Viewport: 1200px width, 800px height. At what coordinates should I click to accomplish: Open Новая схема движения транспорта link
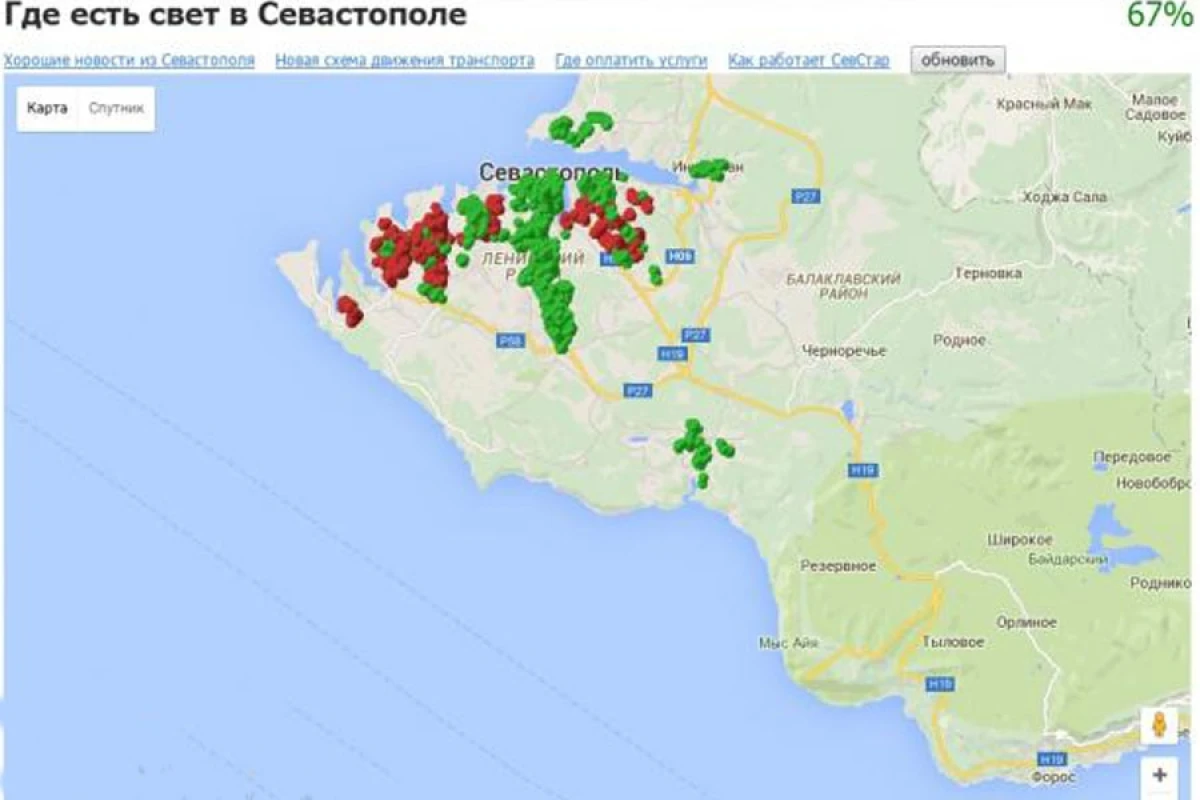click(x=404, y=60)
